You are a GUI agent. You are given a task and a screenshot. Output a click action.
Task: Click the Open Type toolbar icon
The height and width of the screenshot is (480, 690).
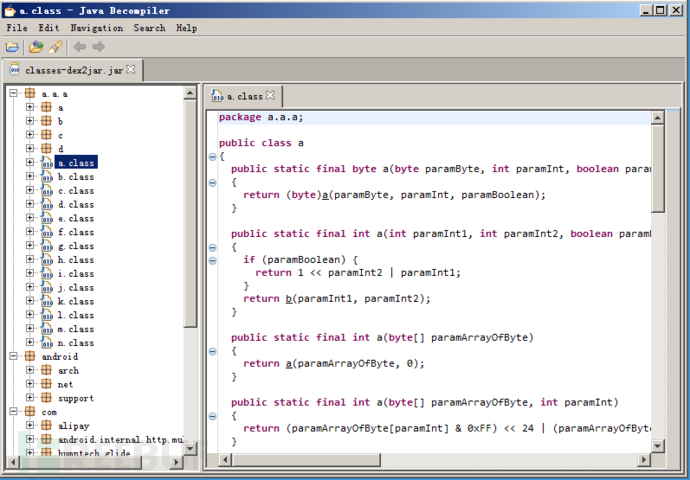click(36, 47)
